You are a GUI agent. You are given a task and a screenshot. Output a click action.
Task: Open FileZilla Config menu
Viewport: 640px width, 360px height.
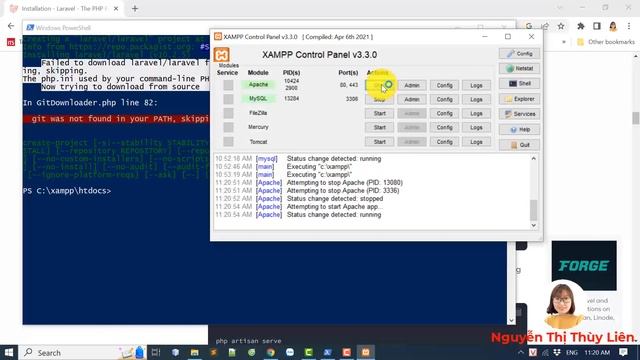click(444, 113)
